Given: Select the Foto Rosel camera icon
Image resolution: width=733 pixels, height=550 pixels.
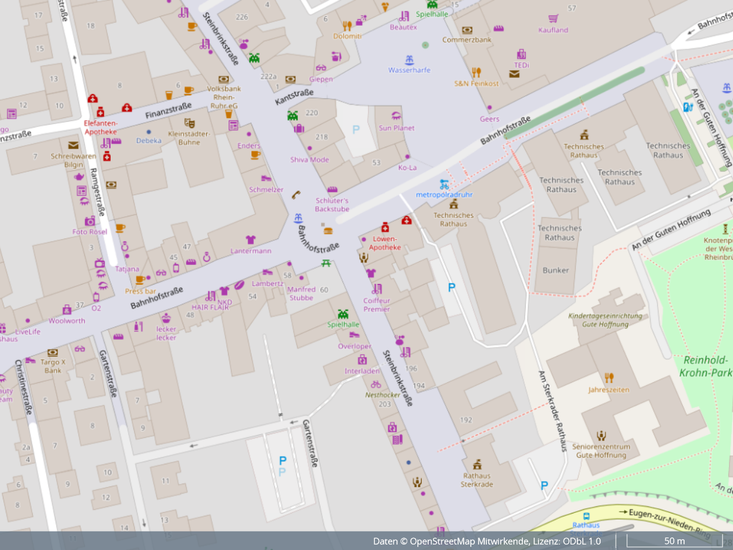Looking at the screenshot, I should point(90,220).
